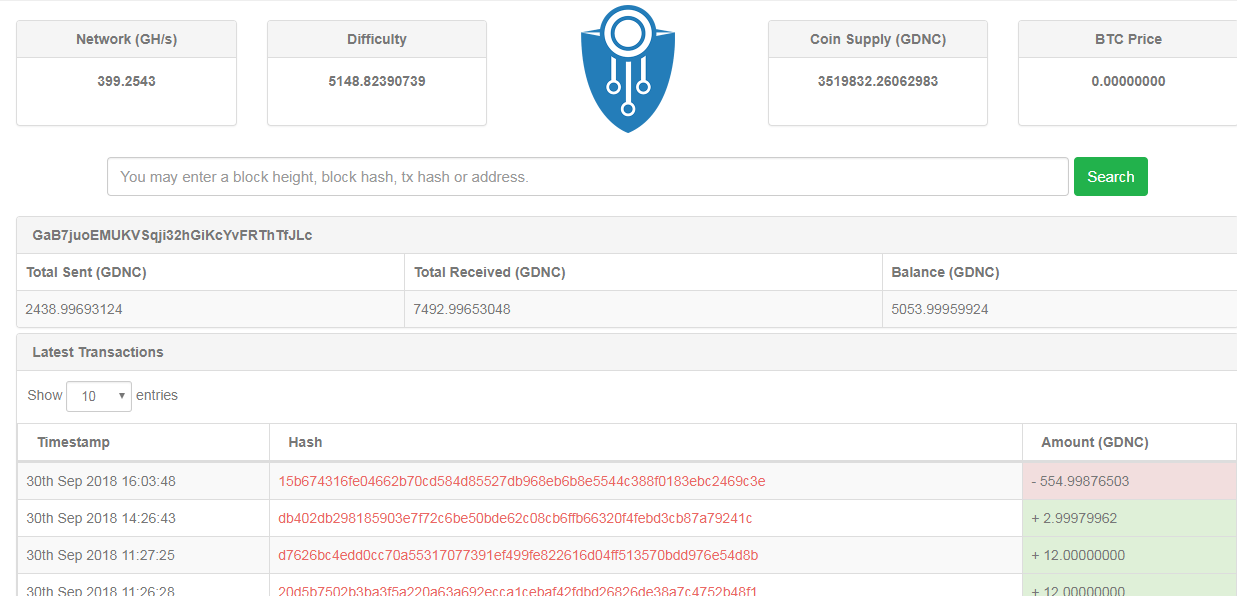Select BTC Price value 0.00000000
Viewport: 1237px width, 596px height.
1128,81
